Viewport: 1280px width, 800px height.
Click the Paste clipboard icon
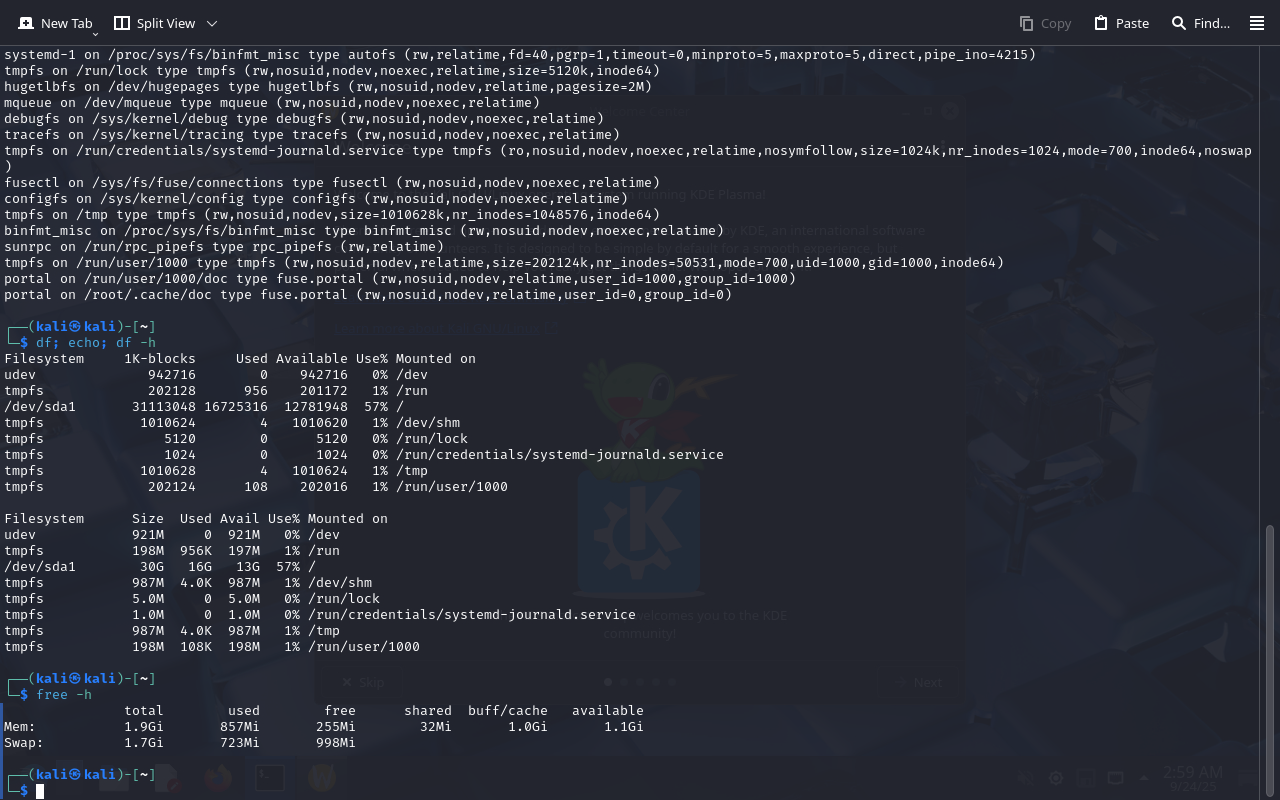click(x=1100, y=23)
